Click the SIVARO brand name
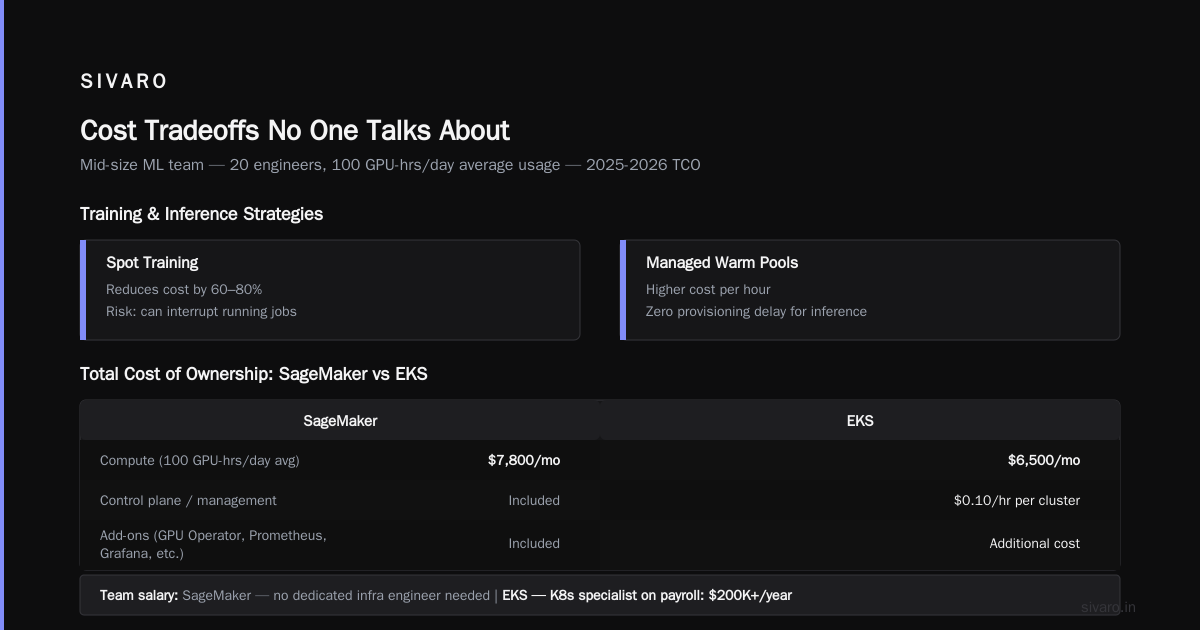 coord(124,82)
